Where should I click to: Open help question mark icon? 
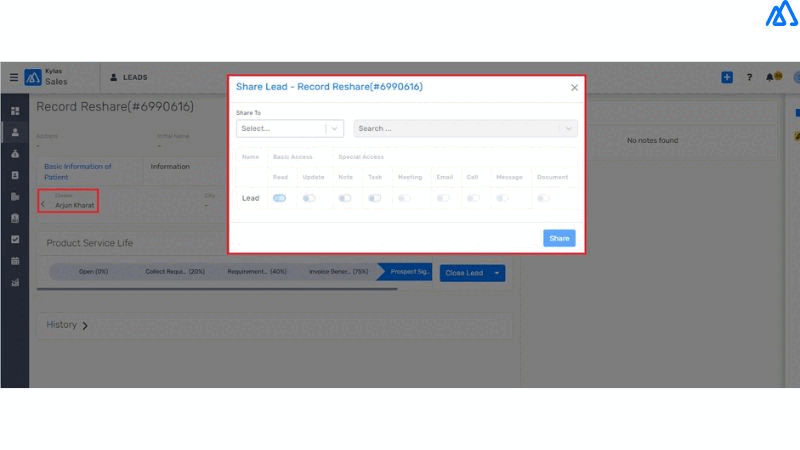[x=749, y=77]
